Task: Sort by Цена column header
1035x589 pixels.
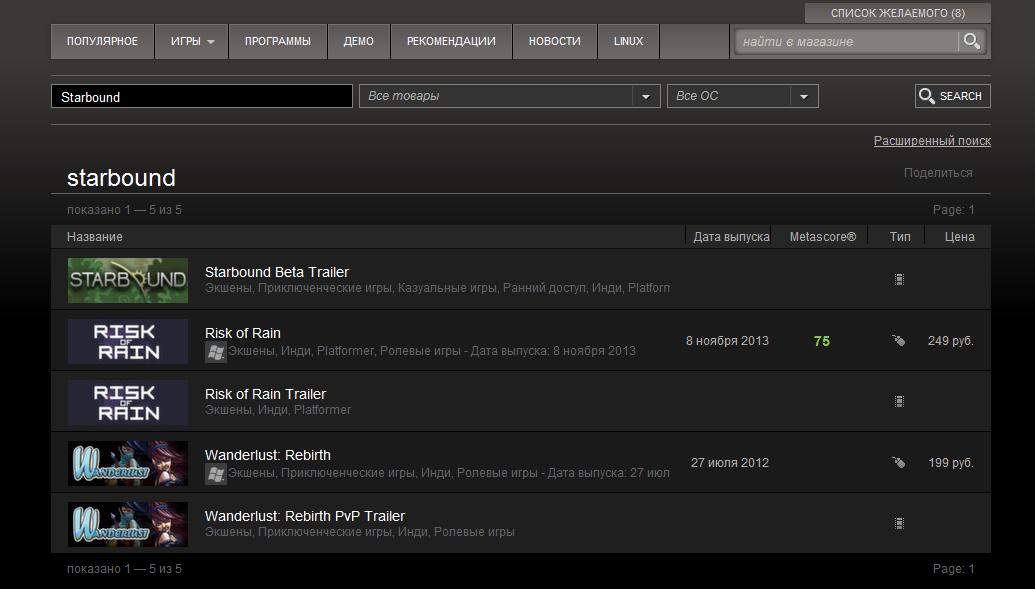Action: coord(959,236)
